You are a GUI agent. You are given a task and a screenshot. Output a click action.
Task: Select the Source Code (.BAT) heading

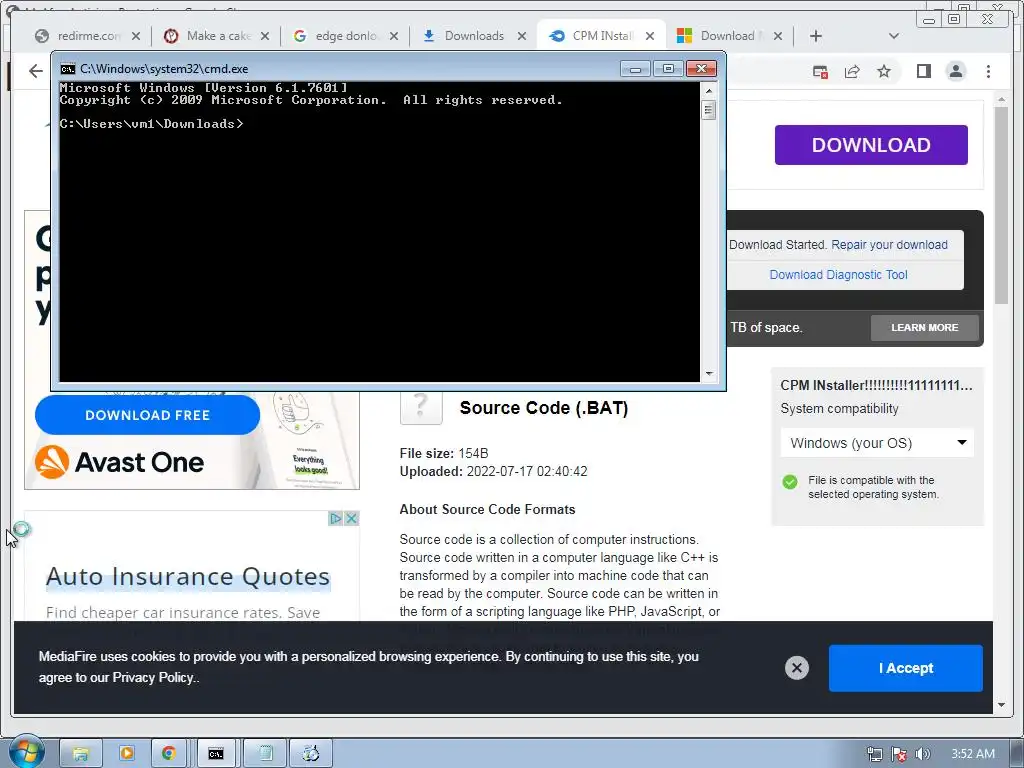click(x=543, y=408)
